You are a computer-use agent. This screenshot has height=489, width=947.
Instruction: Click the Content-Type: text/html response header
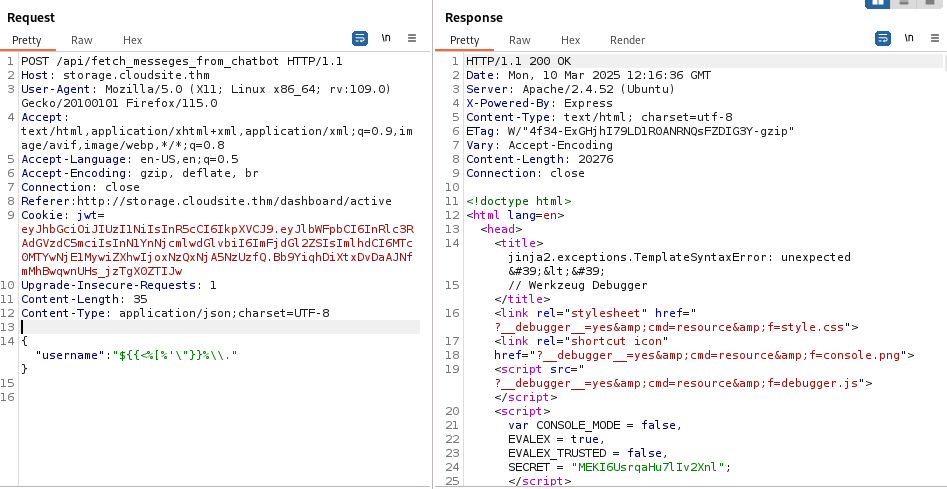(x=599, y=117)
